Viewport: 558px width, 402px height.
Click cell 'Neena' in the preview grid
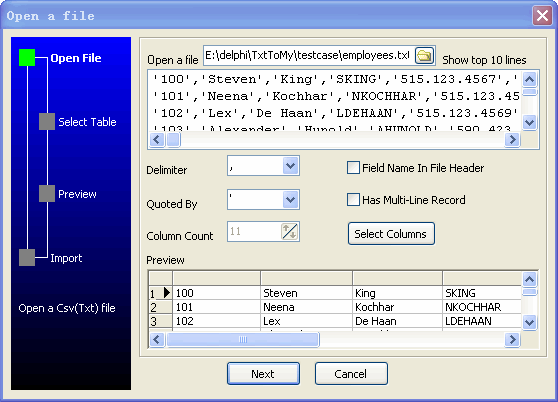point(306,307)
